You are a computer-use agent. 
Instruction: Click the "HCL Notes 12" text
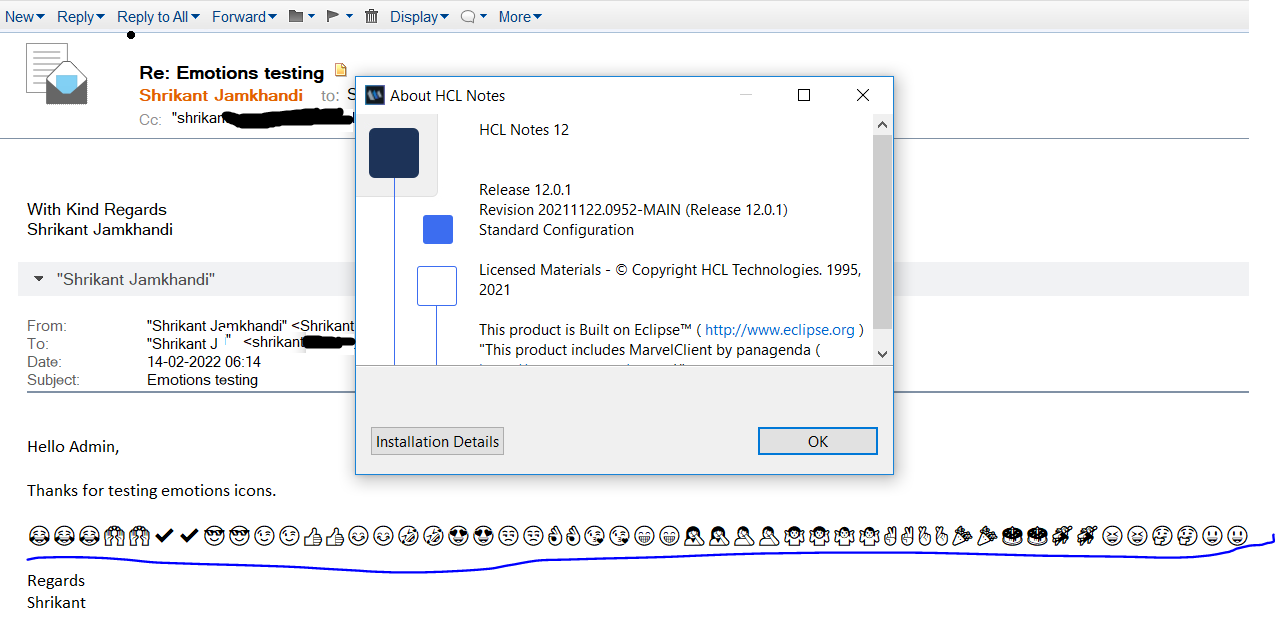tap(524, 130)
